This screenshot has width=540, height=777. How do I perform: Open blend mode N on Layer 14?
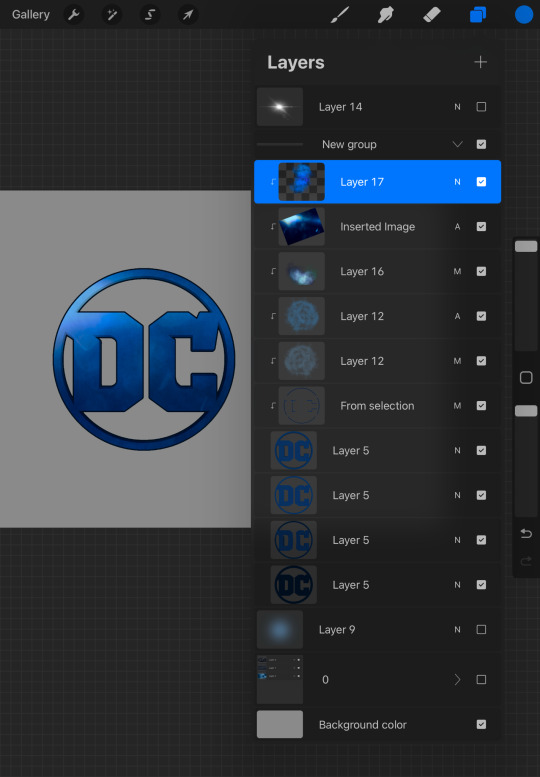click(457, 107)
